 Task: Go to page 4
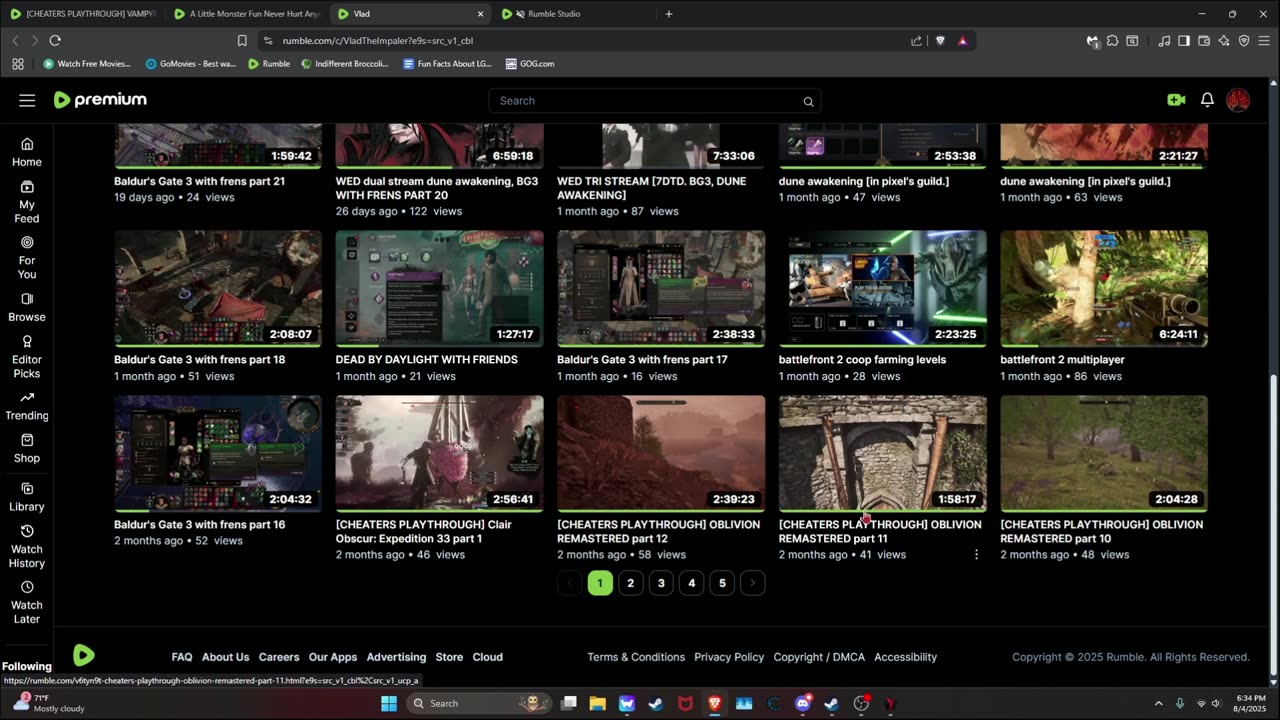[x=692, y=583]
